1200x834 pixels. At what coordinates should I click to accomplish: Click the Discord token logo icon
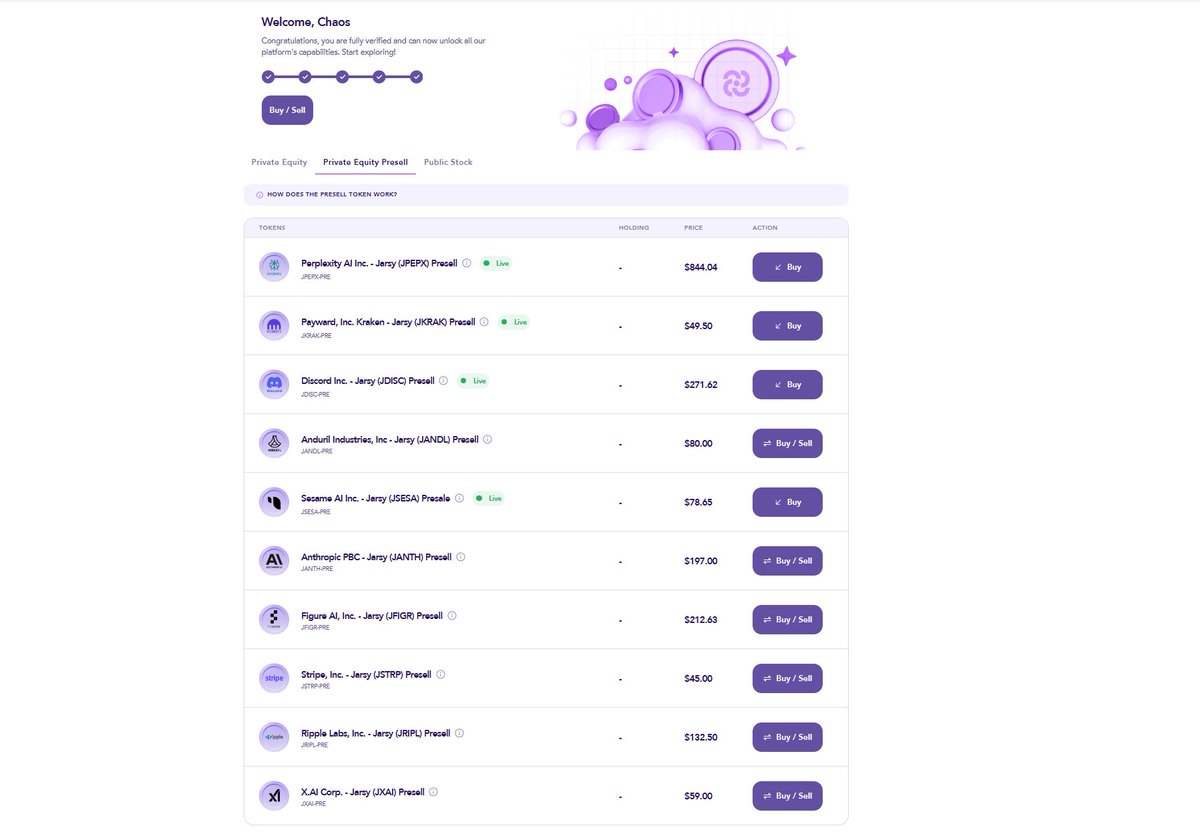pos(273,385)
